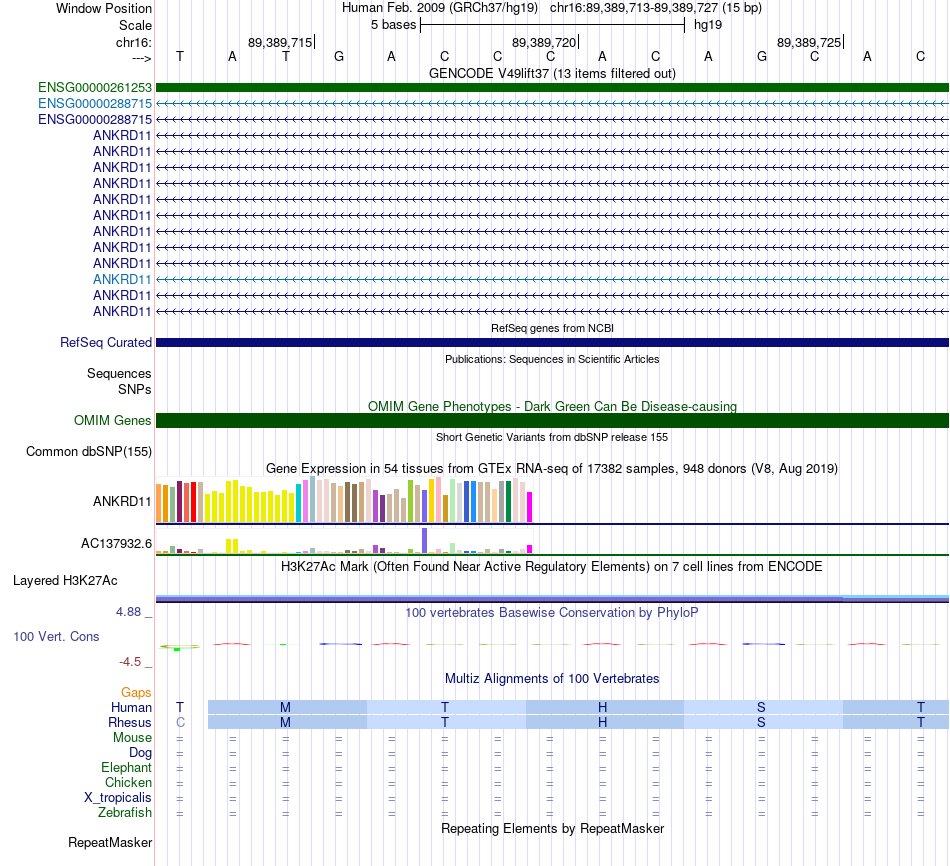Click the SNPs track label

[x=135, y=390]
